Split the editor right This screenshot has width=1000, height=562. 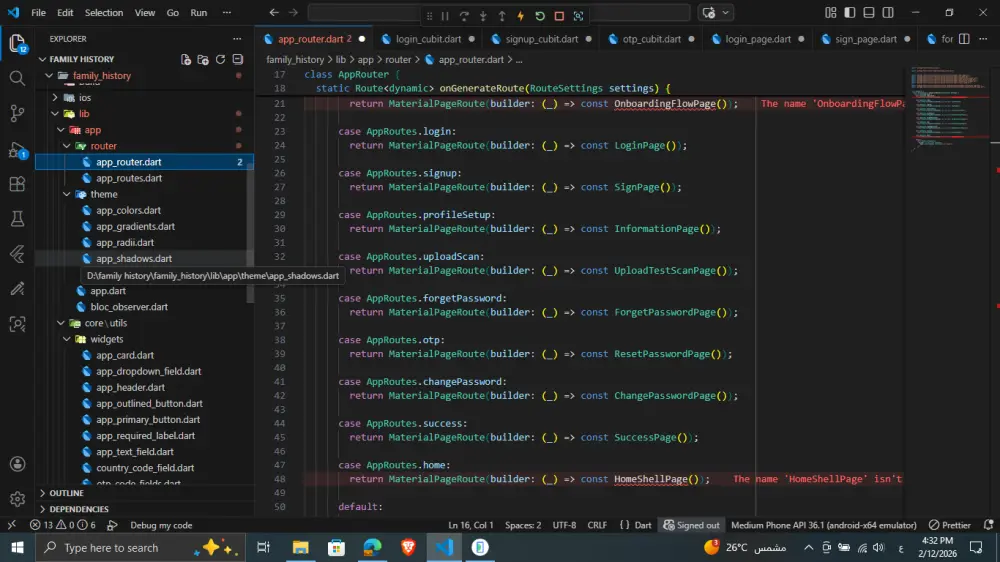pyautogui.click(x=964, y=39)
